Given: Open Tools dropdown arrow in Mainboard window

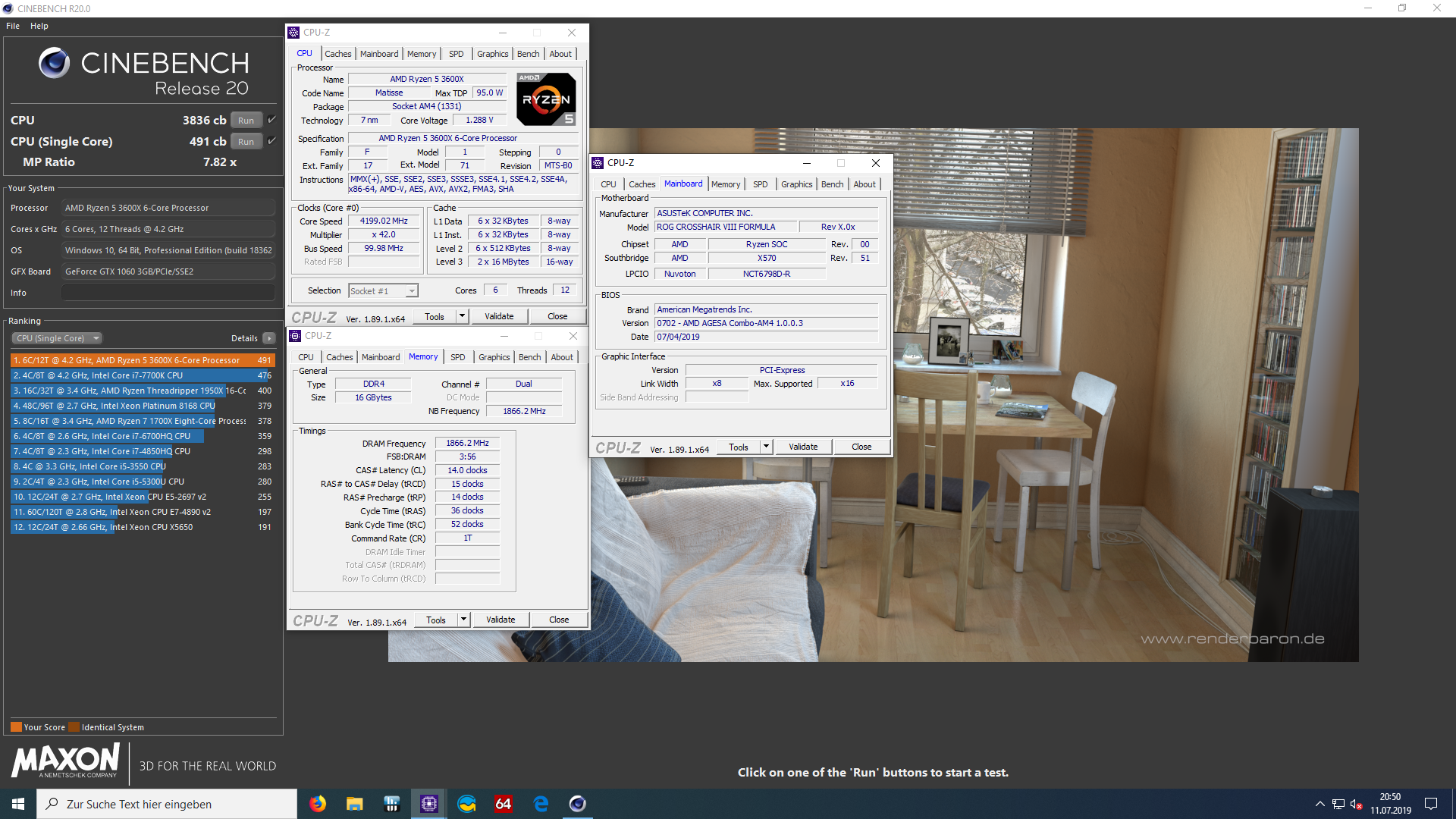Looking at the screenshot, I should (x=766, y=447).
